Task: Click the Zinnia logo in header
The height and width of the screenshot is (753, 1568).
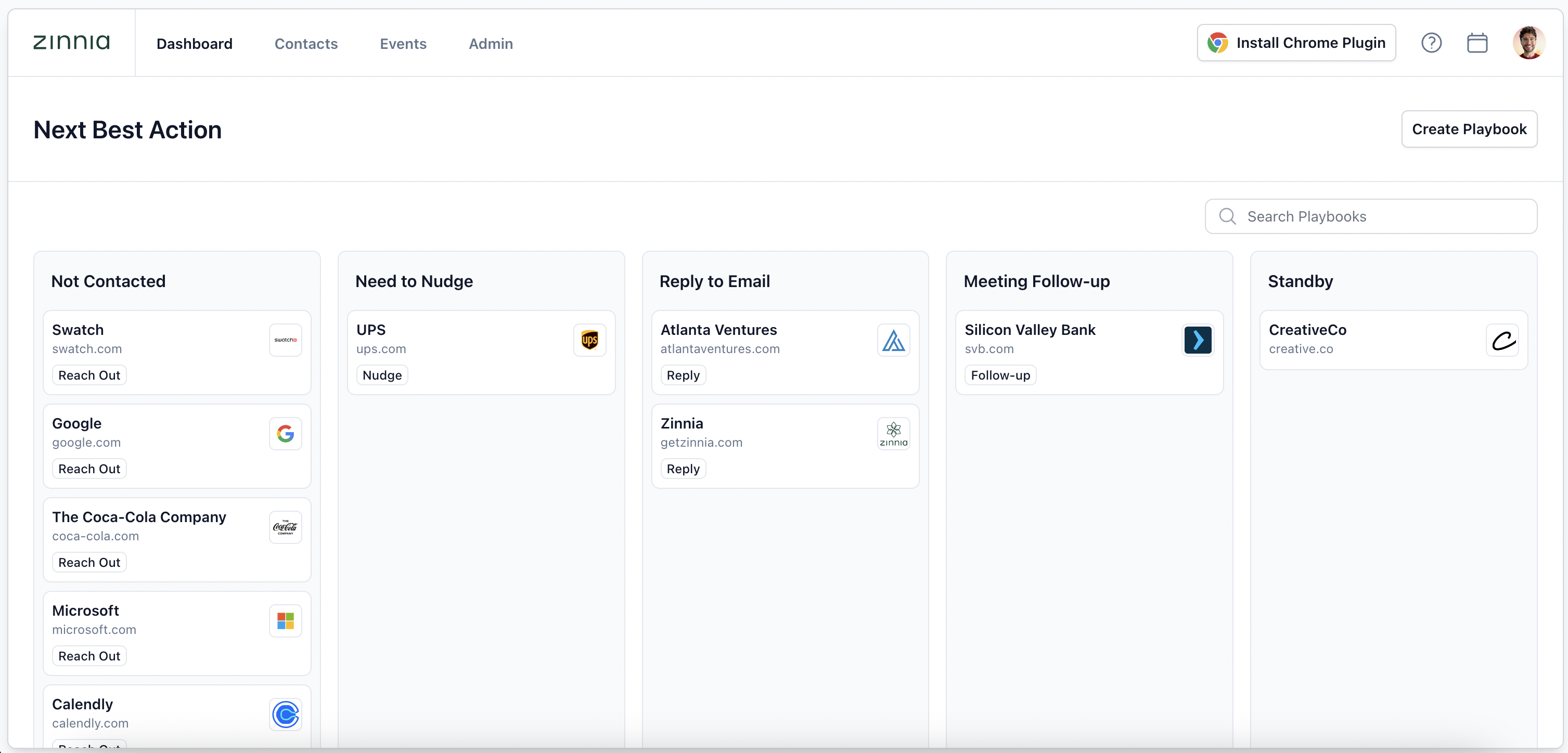Action: tap(71, 43)
